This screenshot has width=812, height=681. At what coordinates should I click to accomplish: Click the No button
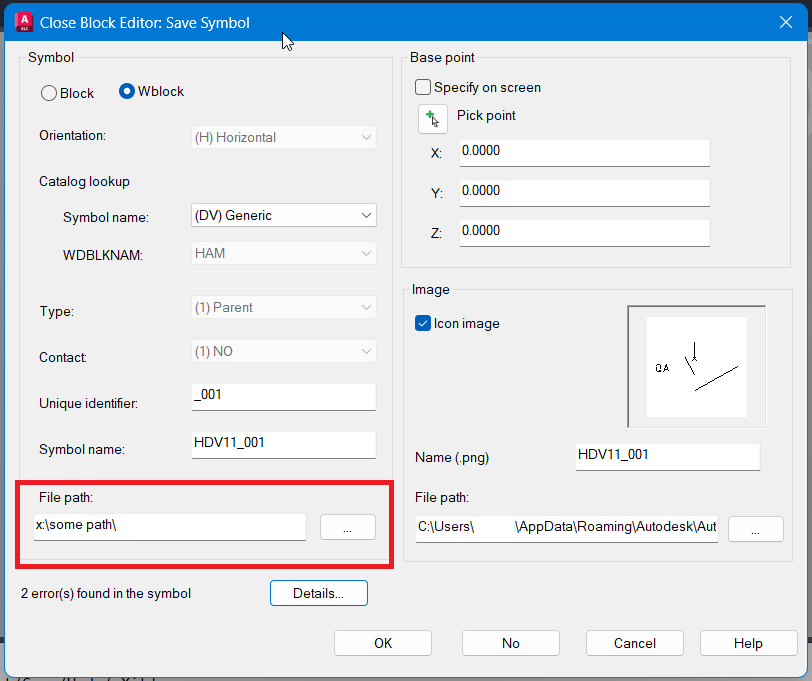tap(510, 643)
